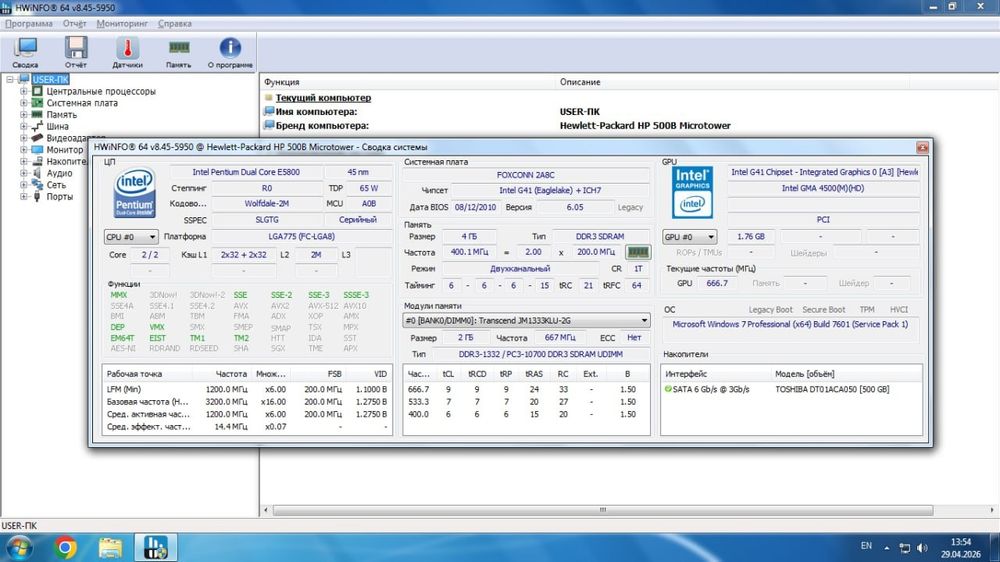Viewport: 1000px width, 562px height.
Task: Click the Базовая частота operating point row
Action: (x=247, y=402)
